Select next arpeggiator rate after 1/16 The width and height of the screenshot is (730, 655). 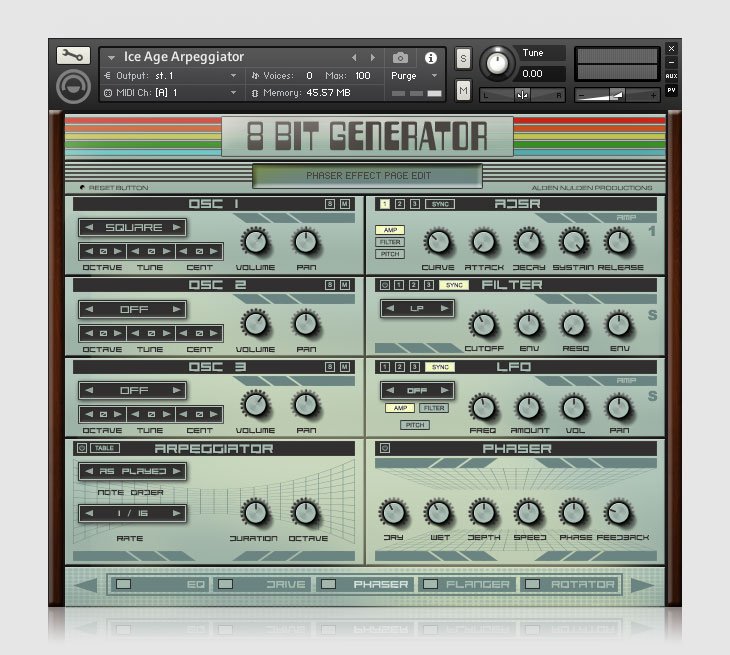176,513
